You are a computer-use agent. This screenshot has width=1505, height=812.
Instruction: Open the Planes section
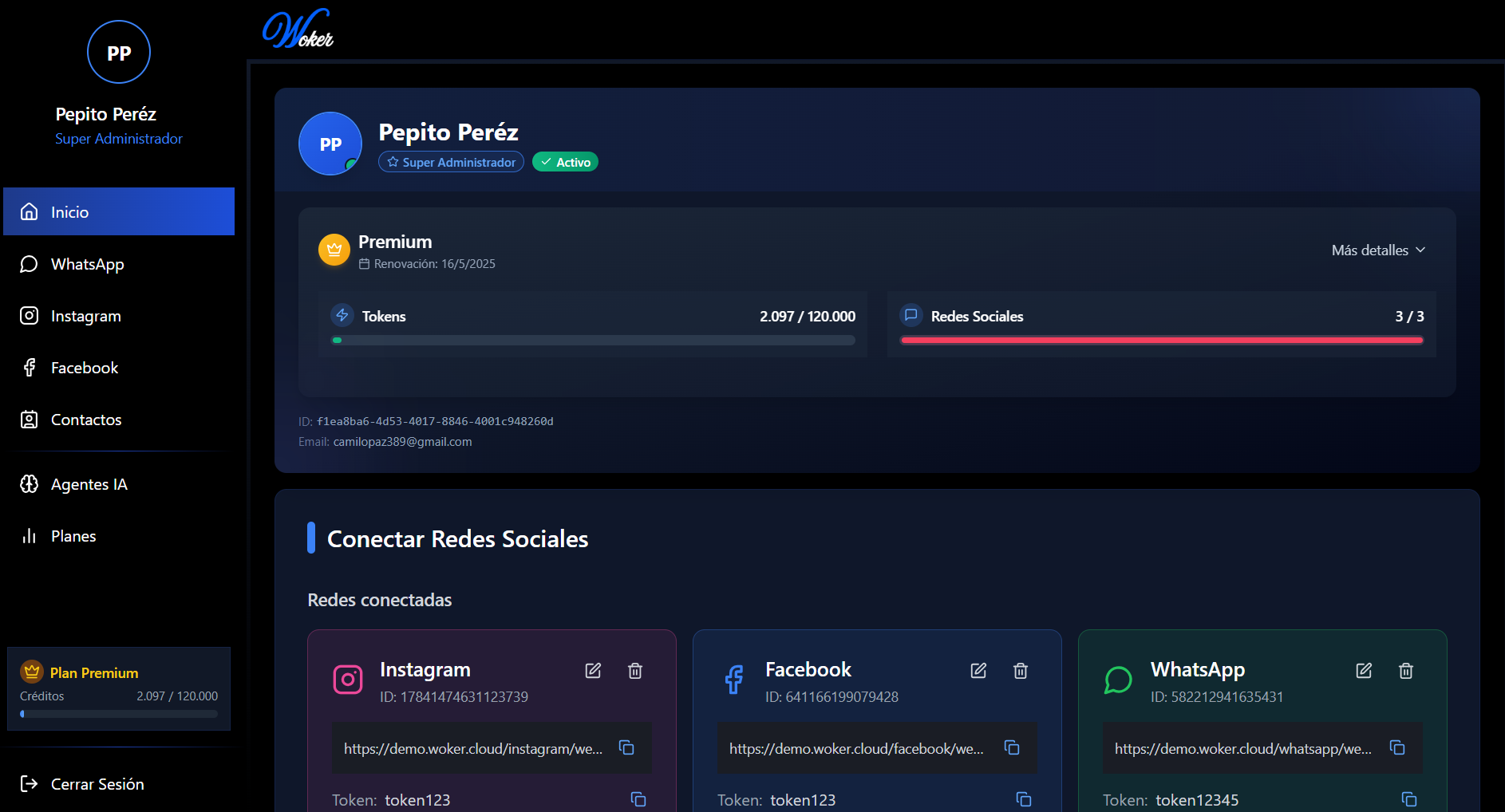[73, 535]
